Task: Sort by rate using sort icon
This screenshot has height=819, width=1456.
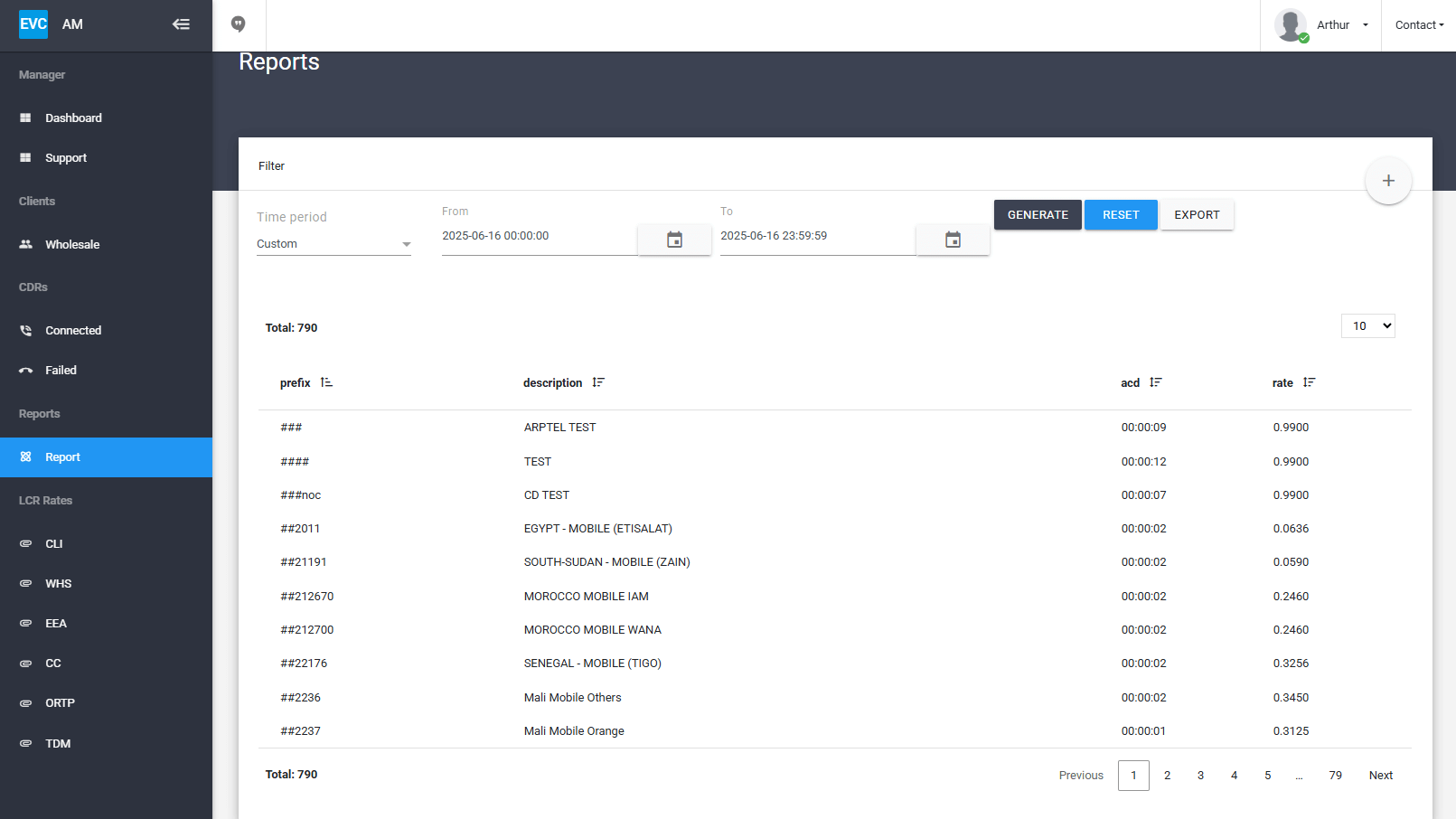Action: pyautogui.click(x=1310, y=383)
